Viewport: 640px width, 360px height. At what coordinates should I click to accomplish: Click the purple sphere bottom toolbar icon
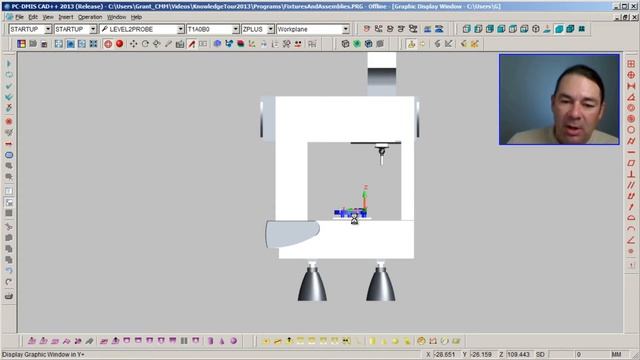coord(233,341)
